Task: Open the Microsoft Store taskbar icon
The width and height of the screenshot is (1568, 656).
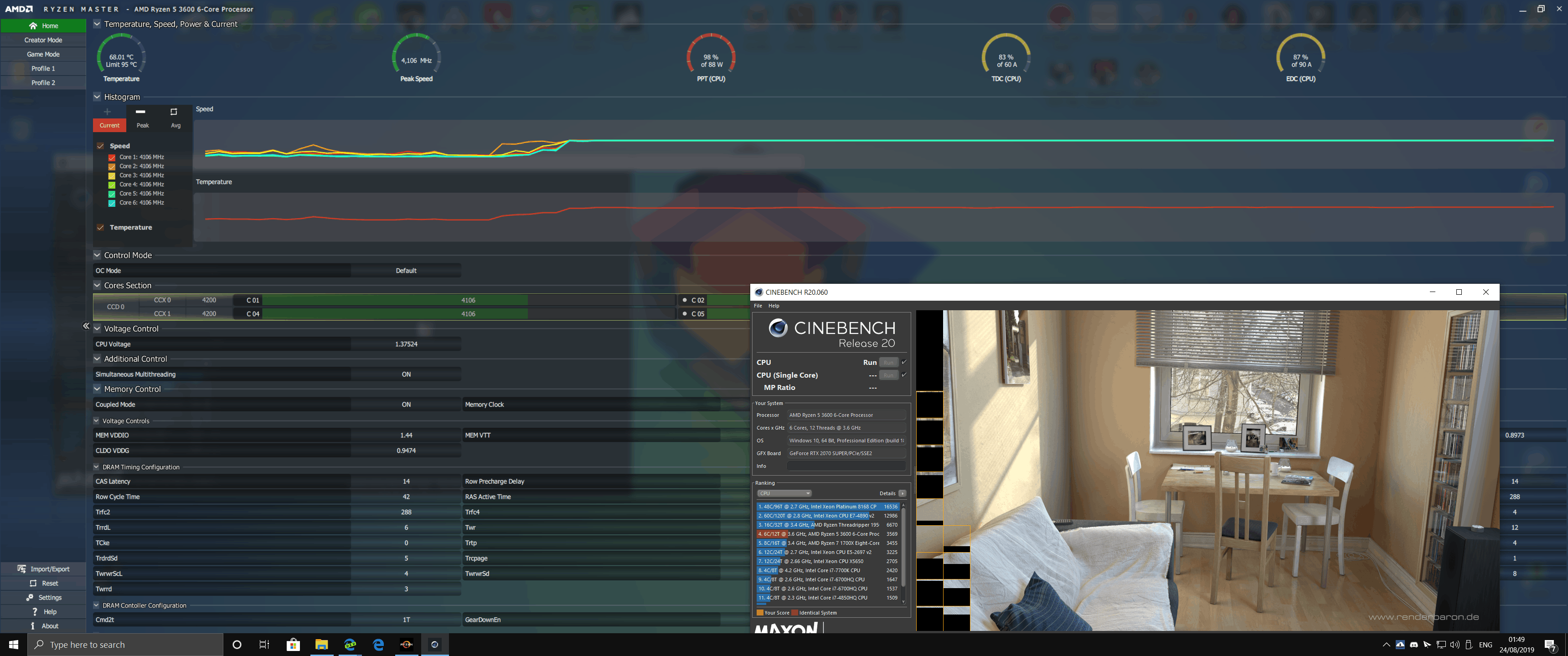Action: point(293,645)
